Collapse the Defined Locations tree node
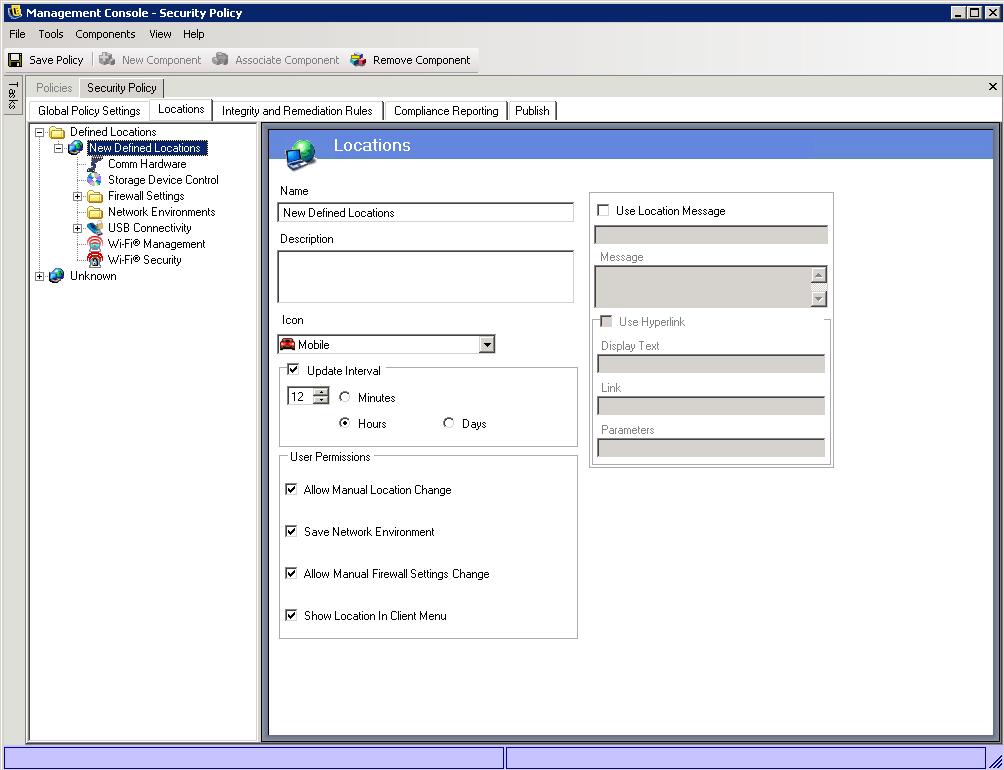Image resolution: width=1004 pixels, height=770 pixels. point(40,132)
